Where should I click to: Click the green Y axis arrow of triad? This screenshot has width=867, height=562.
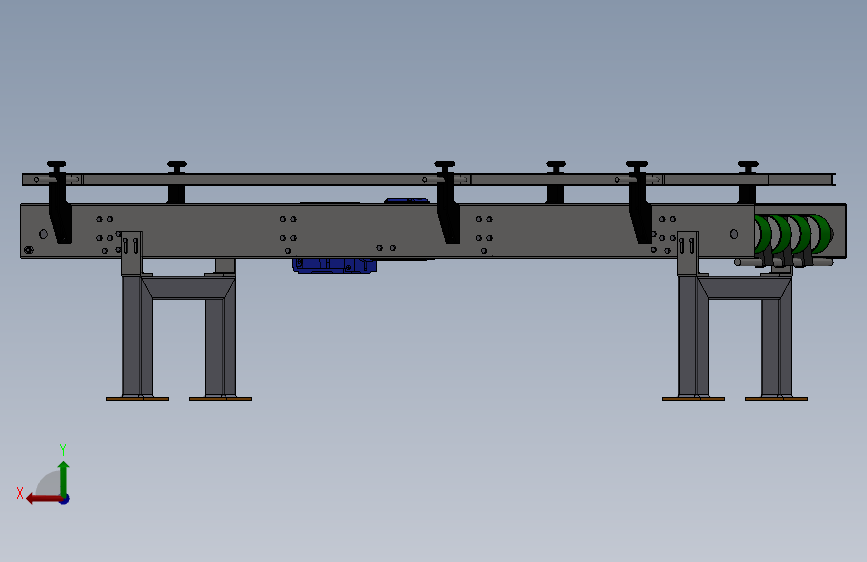pyautogui.click(x=64, y=477)
